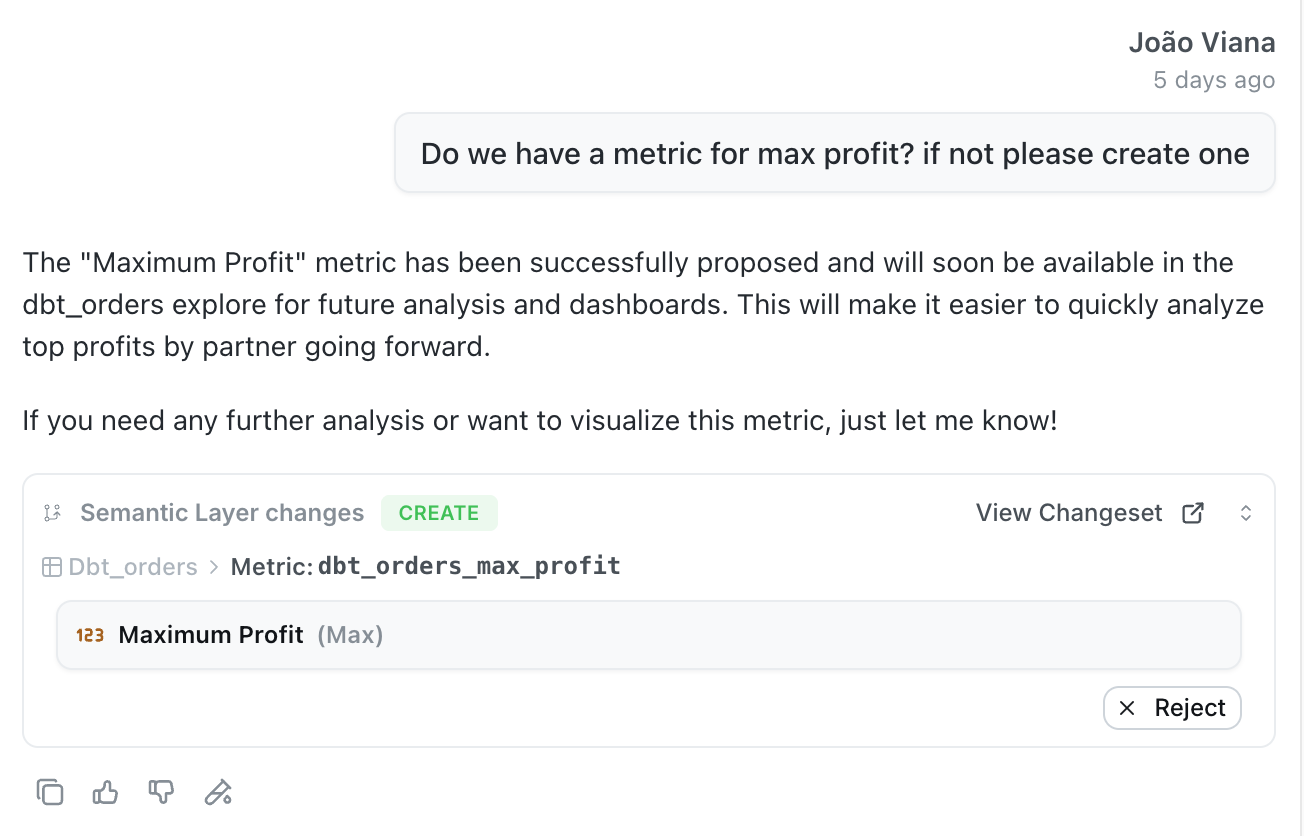Screen dimensions: 1304x836
Task: Reject the proposed dbt_orders_max_profit metric
Action: [x=1172, y=707]
